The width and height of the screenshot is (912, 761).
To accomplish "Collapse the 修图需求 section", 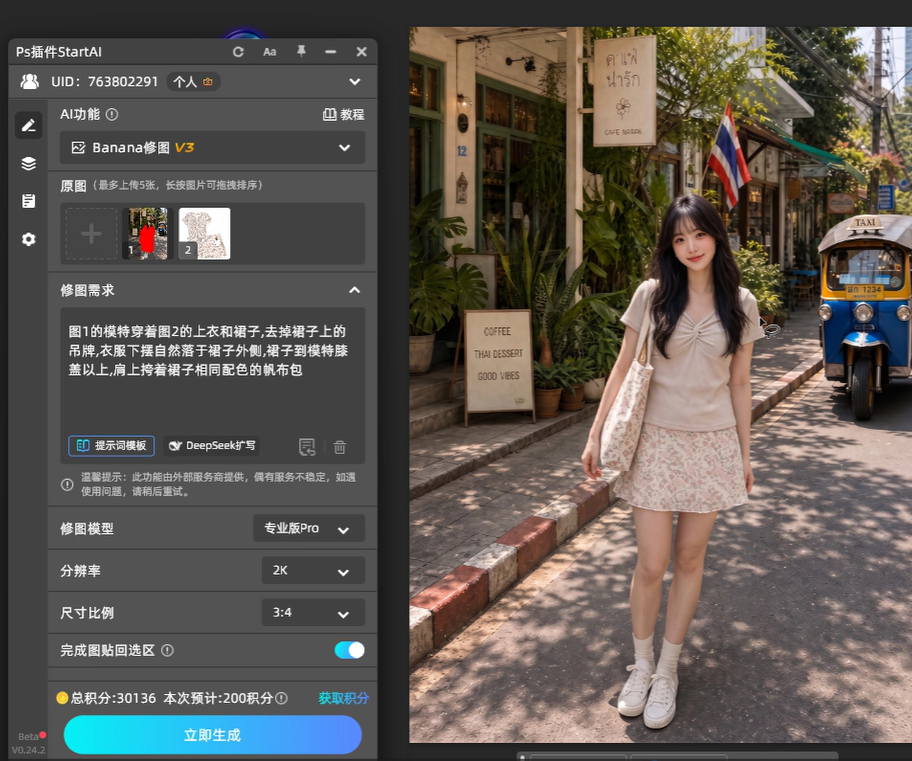I will (x=354, y=290).
